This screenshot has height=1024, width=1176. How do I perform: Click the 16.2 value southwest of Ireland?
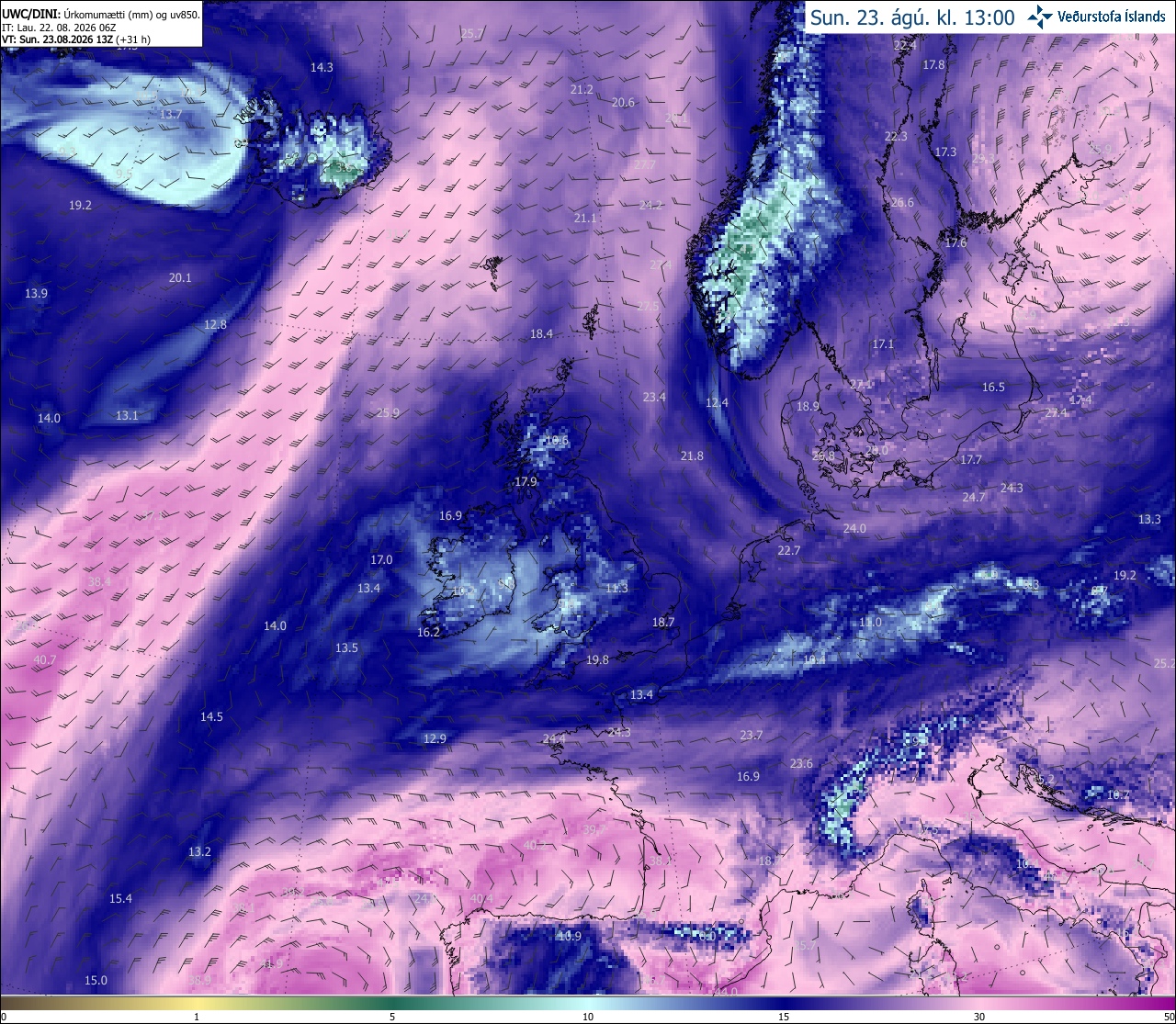click(x=428, y=632)
